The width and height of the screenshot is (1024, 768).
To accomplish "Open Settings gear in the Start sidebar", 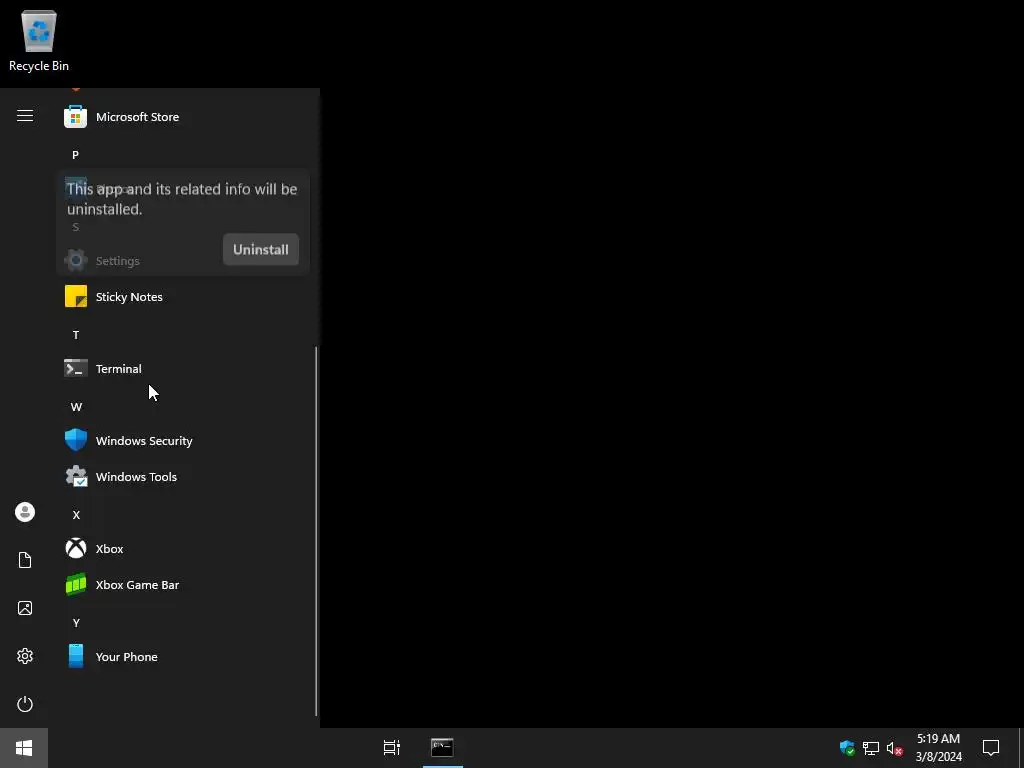I will (x=25, y=656).
